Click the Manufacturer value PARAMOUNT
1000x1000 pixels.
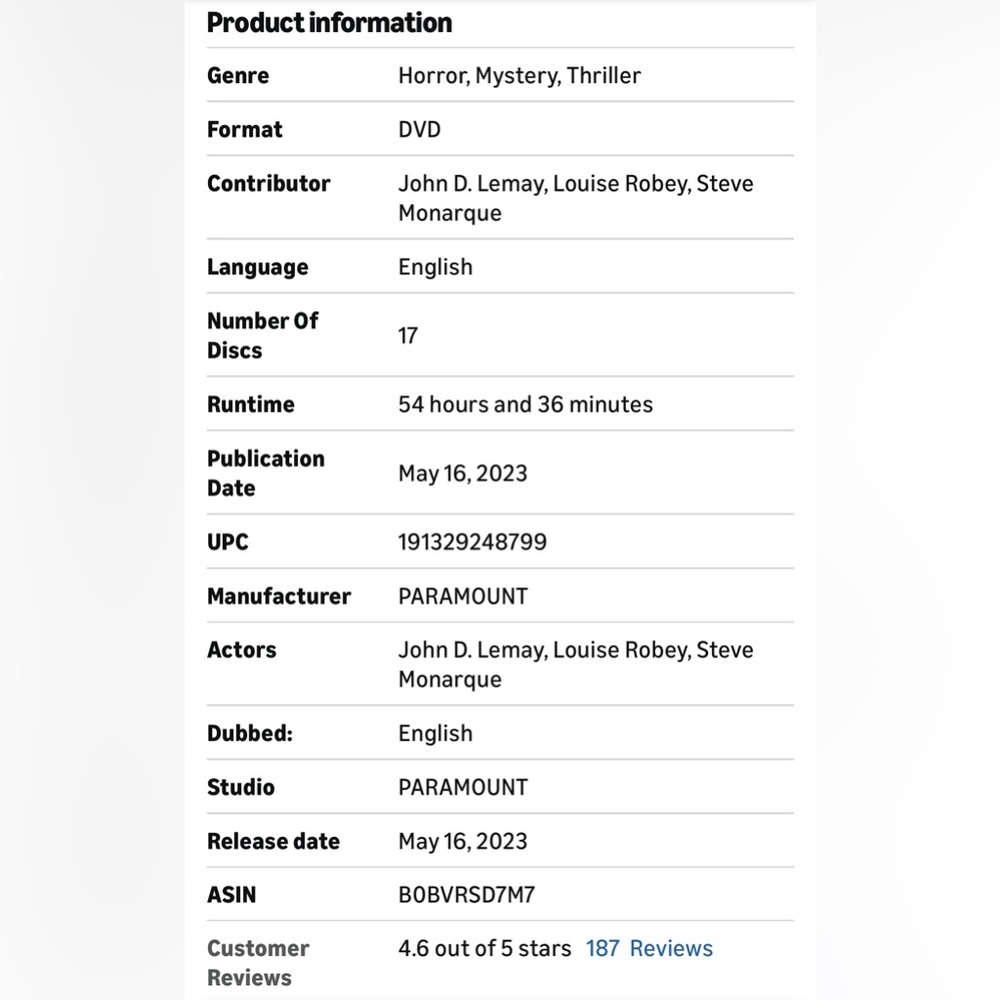[x=462, y=596]
